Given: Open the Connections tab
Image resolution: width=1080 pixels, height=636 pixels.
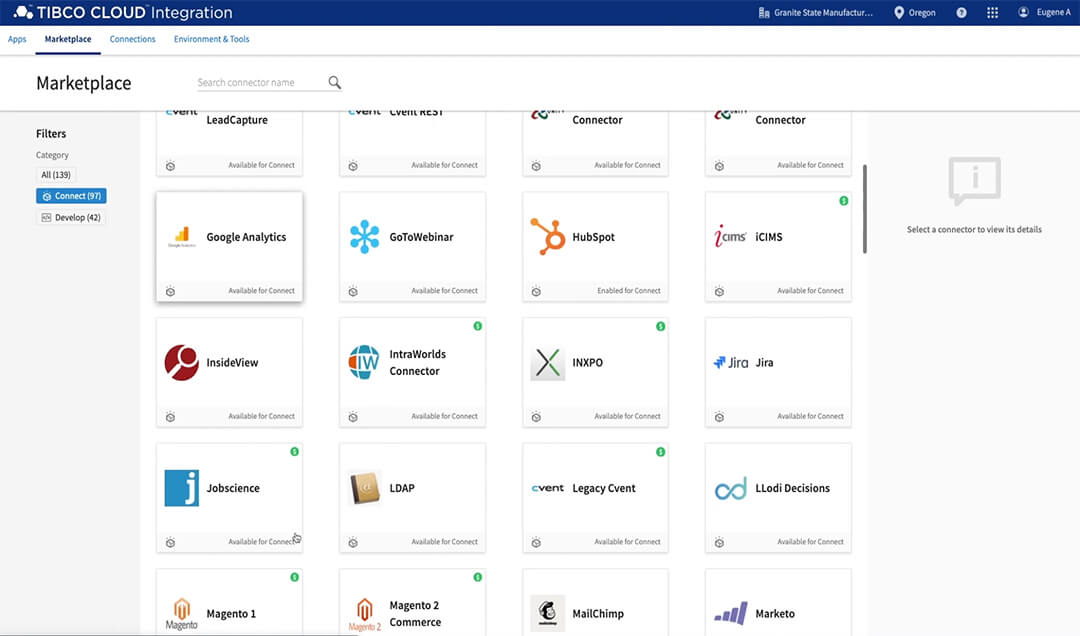Looking at the screenshot, I should pos(132,39).
